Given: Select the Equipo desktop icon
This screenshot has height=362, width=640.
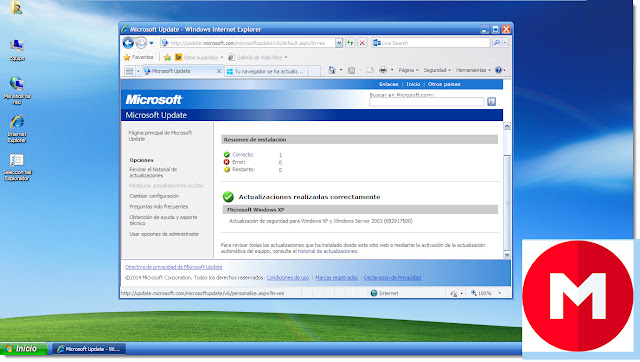Looking at the screenshot, I should [x=17, y=50].
